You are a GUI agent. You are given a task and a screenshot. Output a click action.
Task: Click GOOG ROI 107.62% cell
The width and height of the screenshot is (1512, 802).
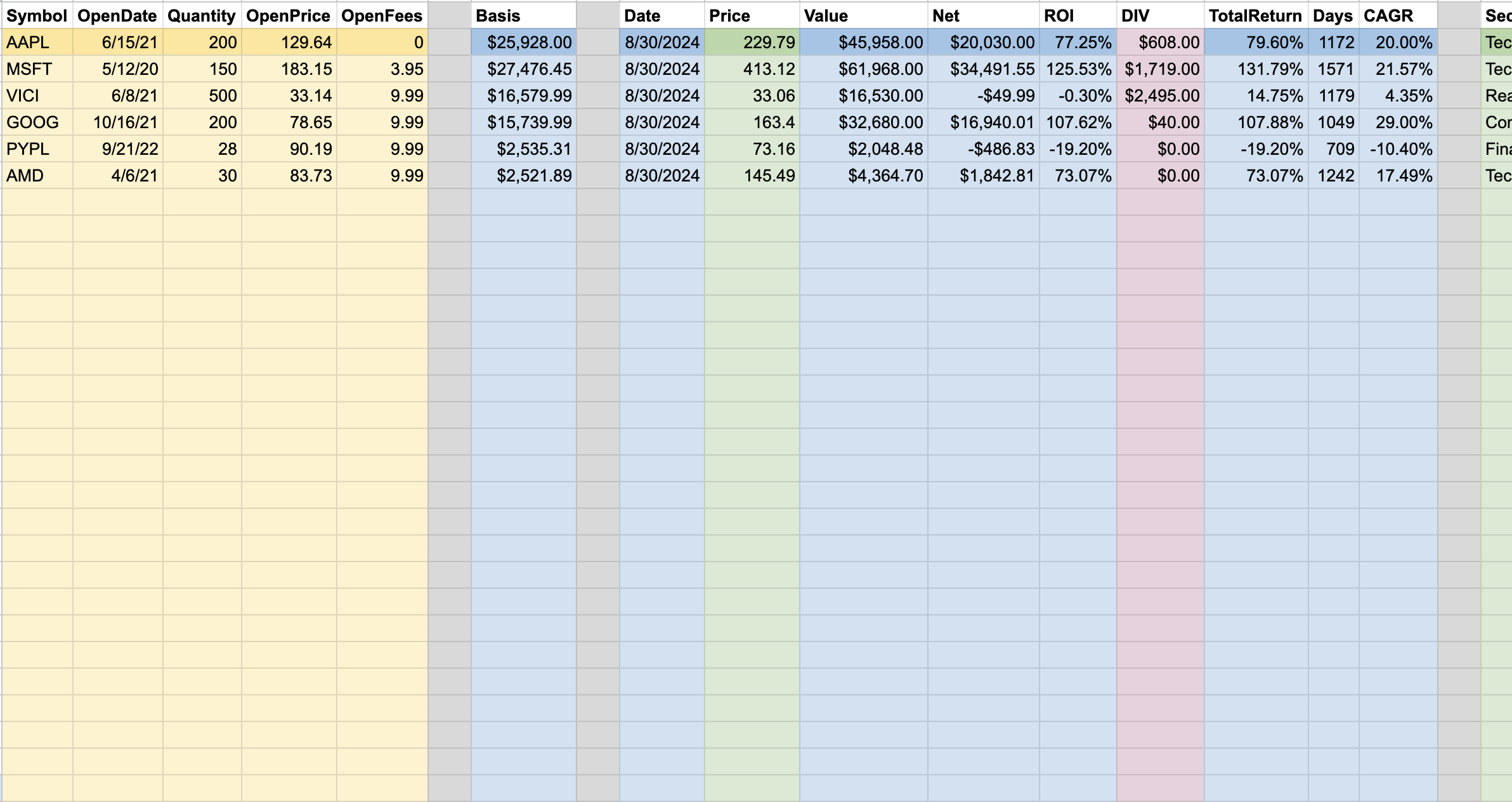click(1078, 122)
